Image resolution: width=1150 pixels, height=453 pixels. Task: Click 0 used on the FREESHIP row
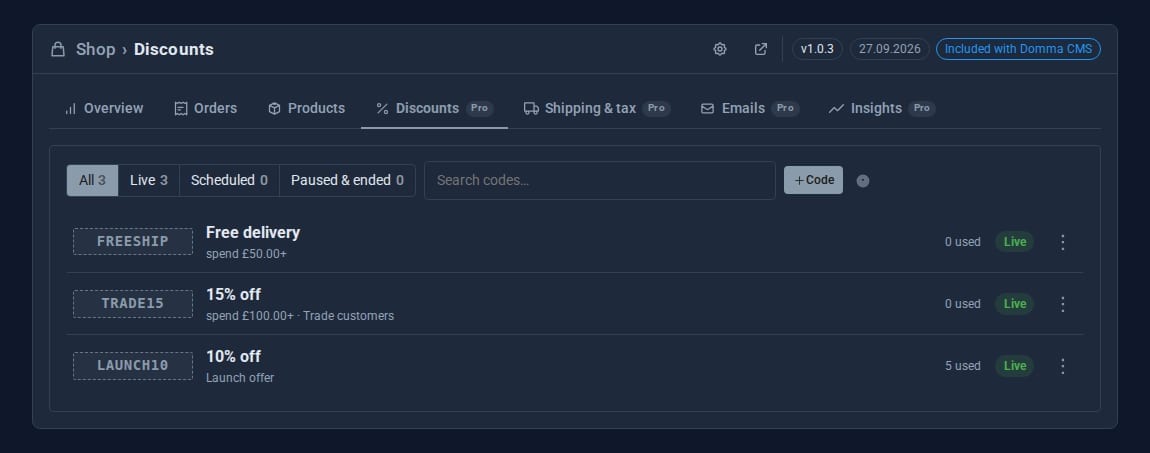pos(962,242)
